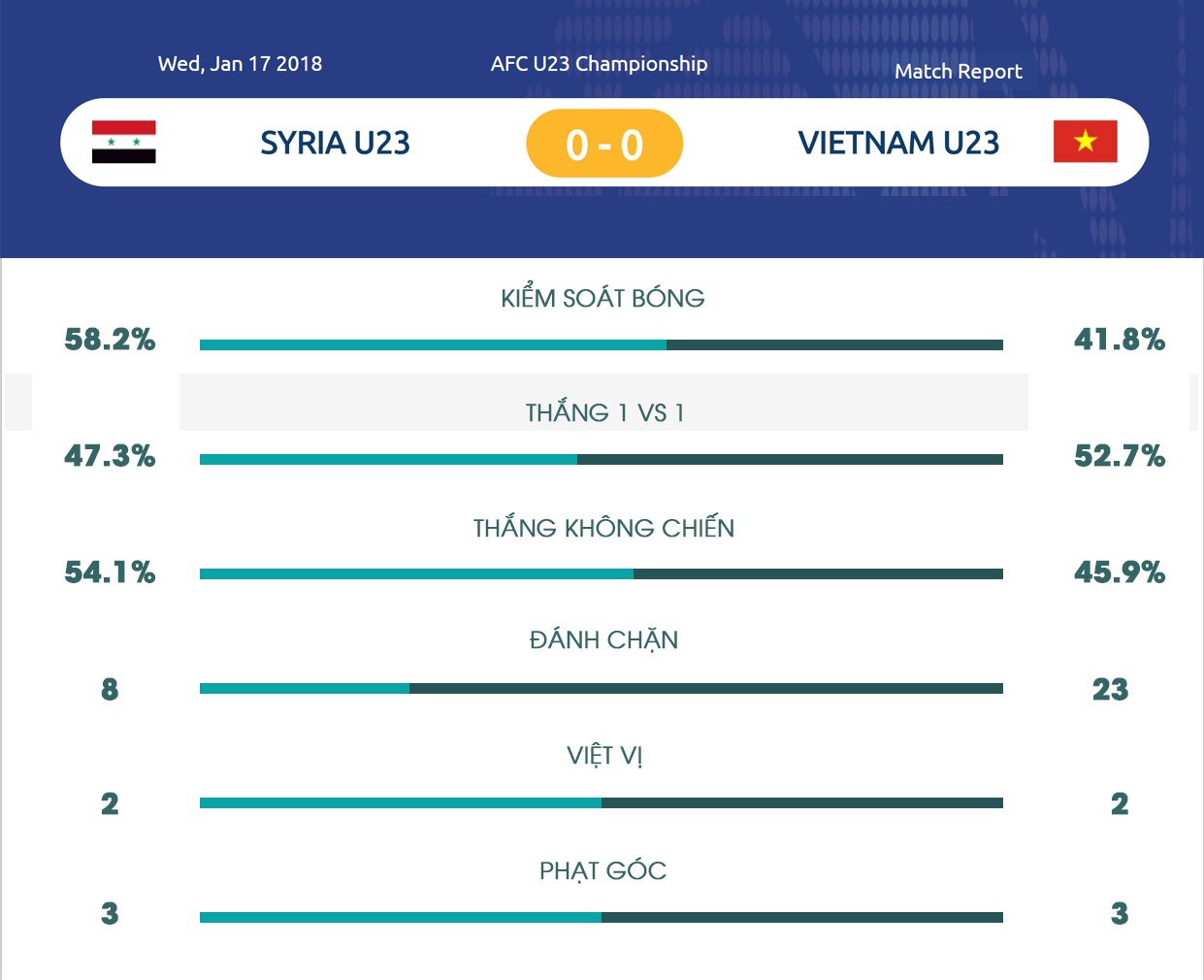
Task: Click the KIỂM SOÁT BÓNG stat label
Action: (x=602, y=298)
